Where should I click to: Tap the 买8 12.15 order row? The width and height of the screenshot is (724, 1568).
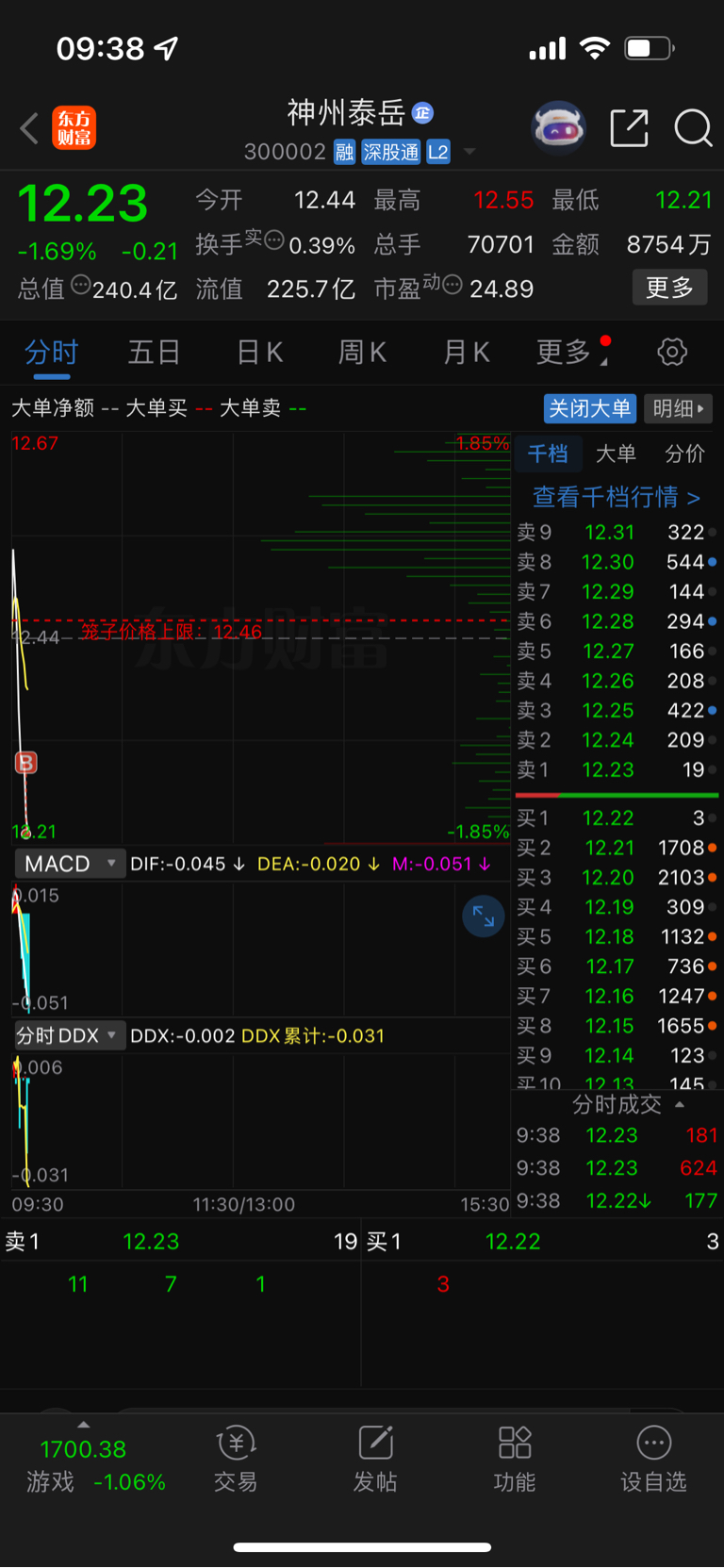617,1026
